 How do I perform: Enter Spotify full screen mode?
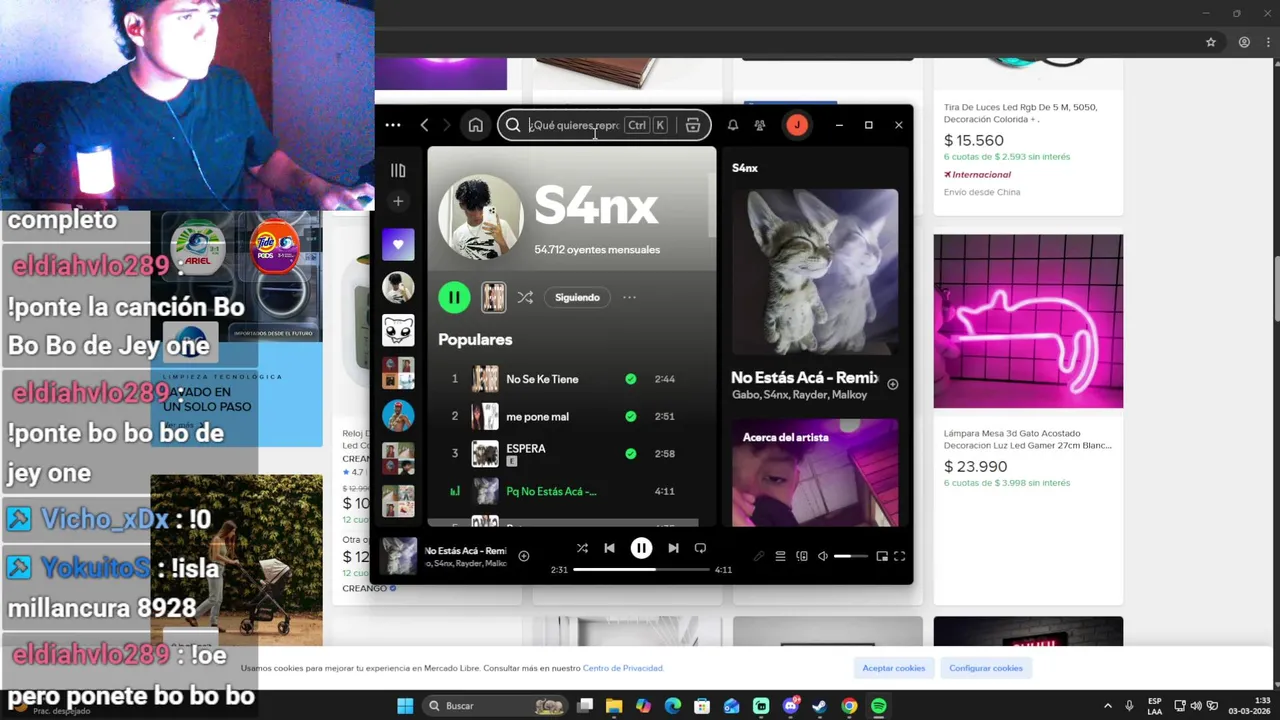[x=899, y=556]
